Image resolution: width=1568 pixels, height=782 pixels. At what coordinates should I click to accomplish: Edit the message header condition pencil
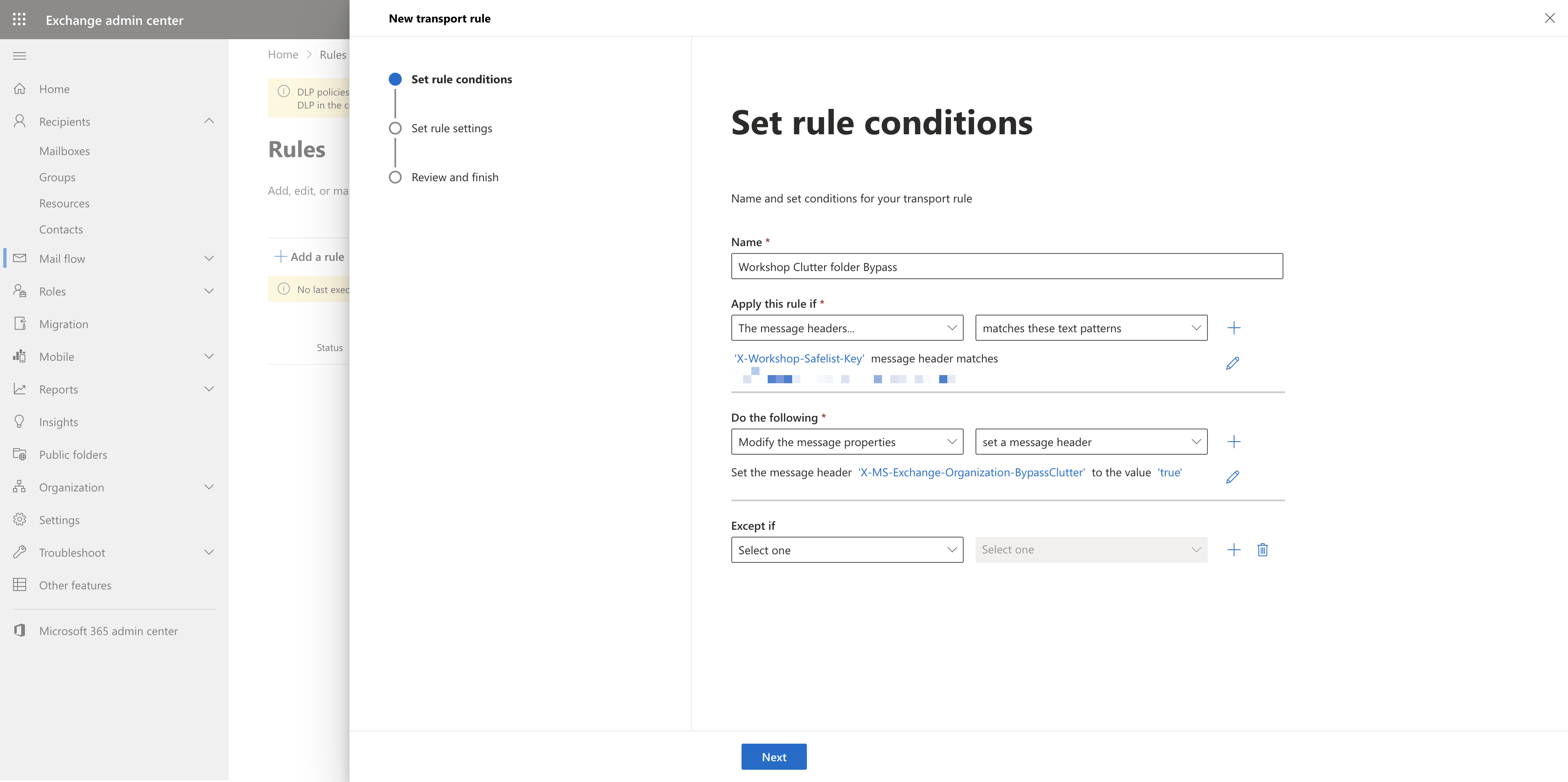pos(1232,363)
